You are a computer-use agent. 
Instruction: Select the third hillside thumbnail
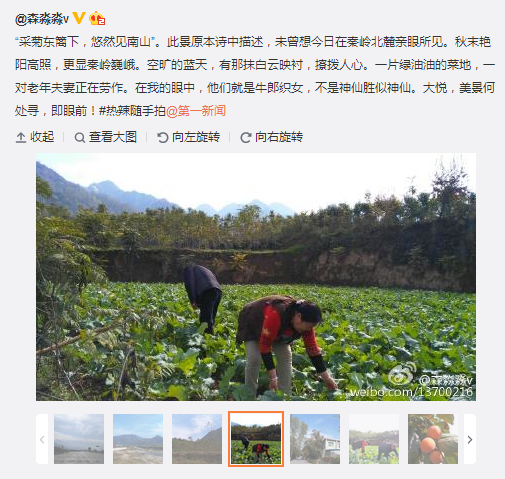tap(197, 439)
